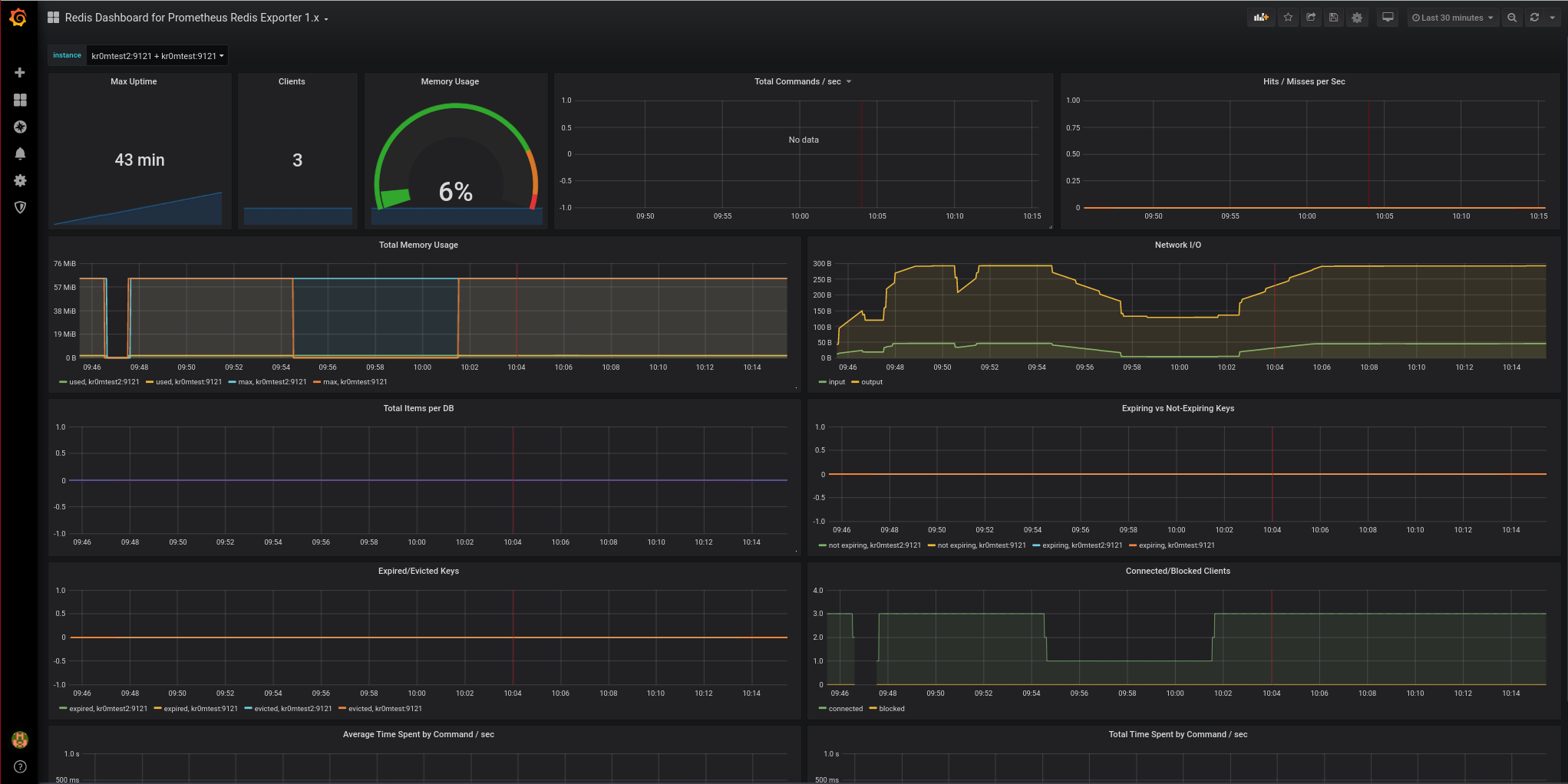Image resolution: width=1568 pixels, height=784 pixels.
Task: Zoom out time range with magnifier
Action: pos(1512,18)
